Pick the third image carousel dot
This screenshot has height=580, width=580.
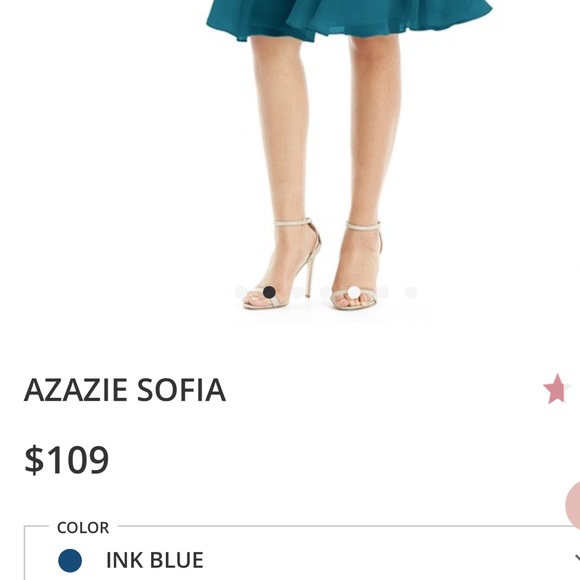297,292
